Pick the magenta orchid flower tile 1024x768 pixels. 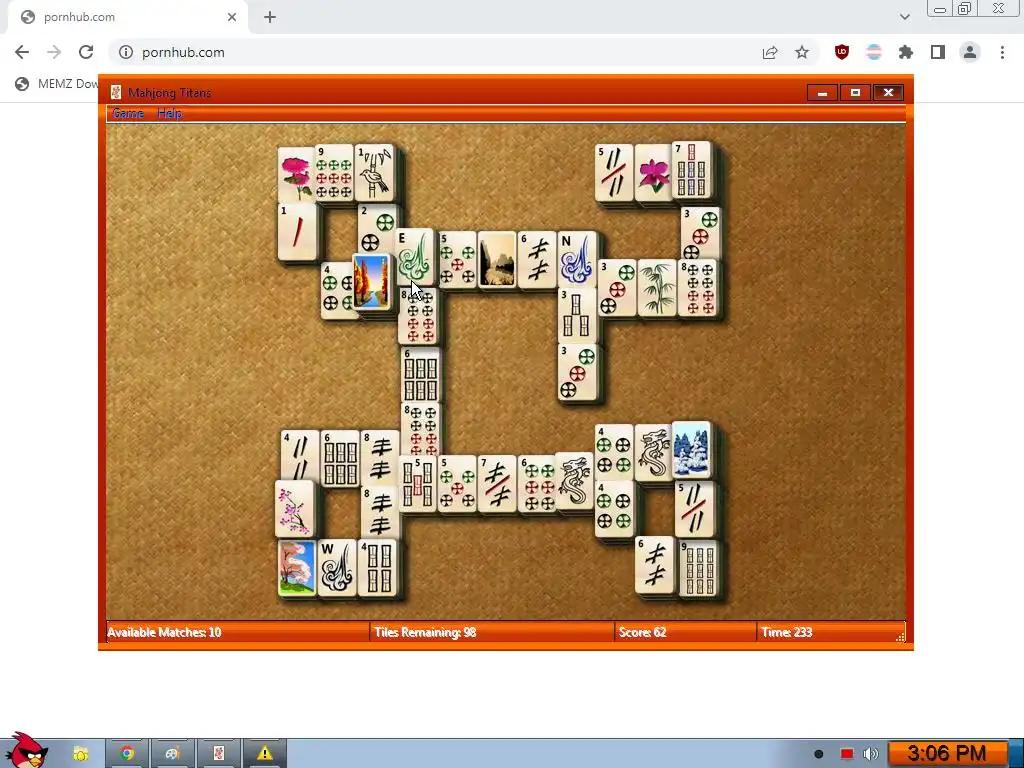[x=652, y=174]
